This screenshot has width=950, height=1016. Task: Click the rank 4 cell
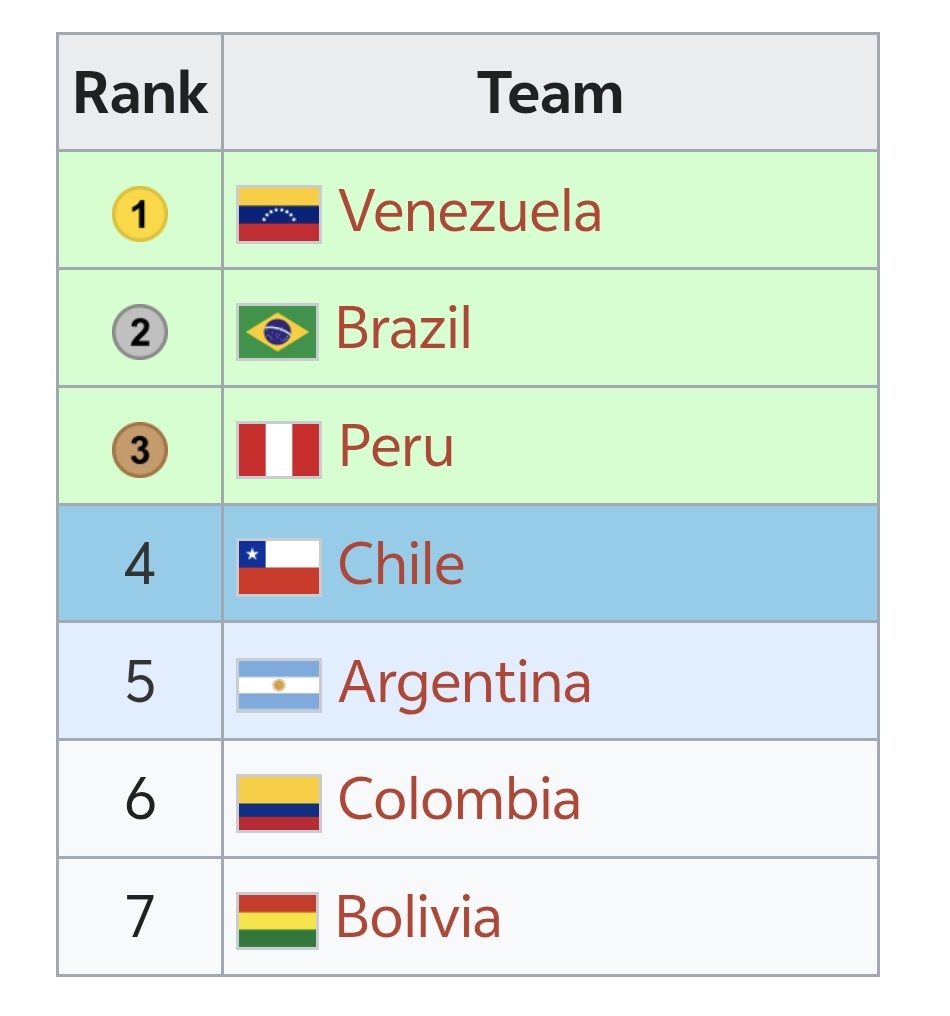(x=141, y=563)
